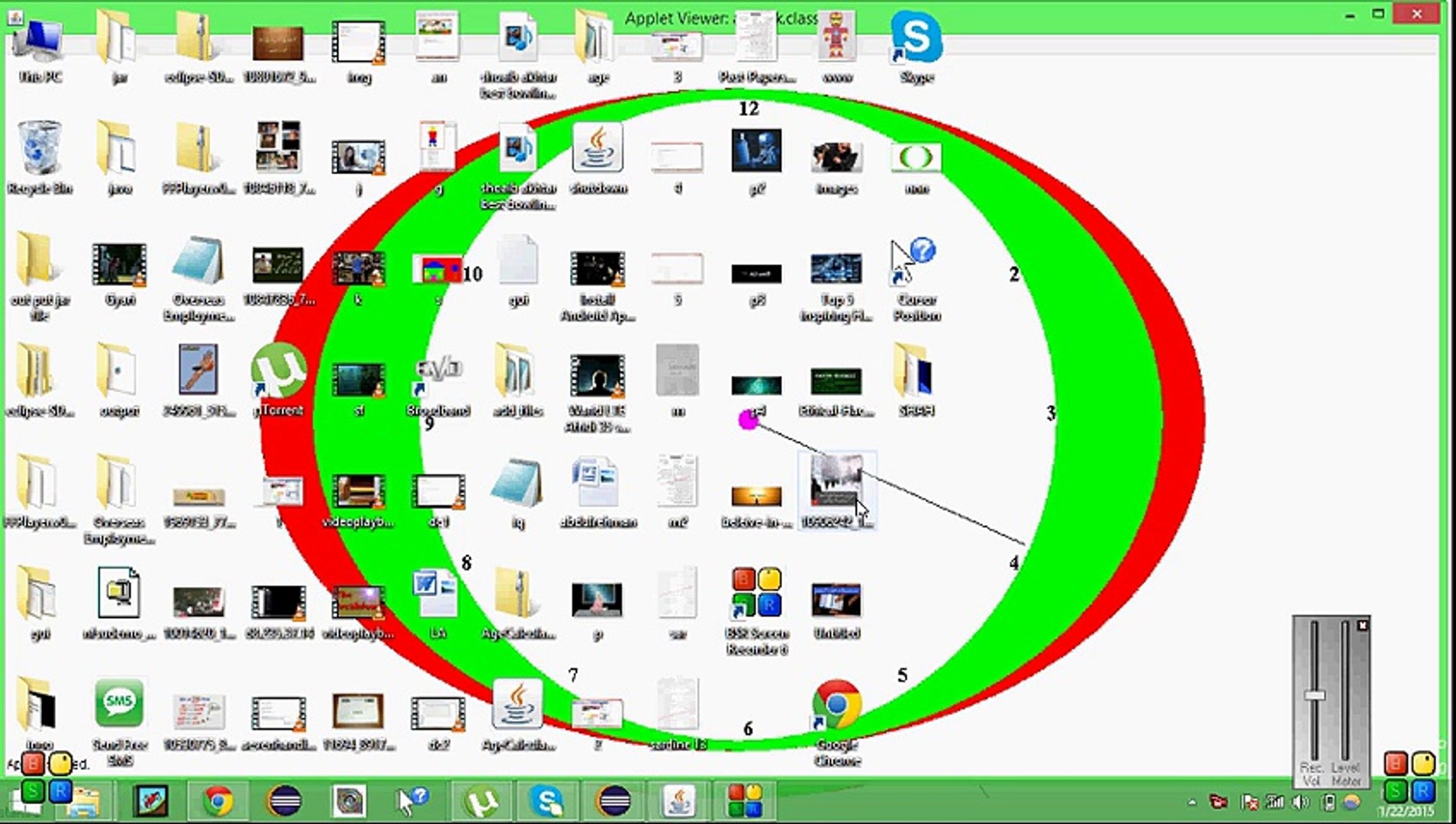The height and width of the screenshot is (824, 1456).
Task: Switch to the Java applet taskbar button
Action: 679,801
